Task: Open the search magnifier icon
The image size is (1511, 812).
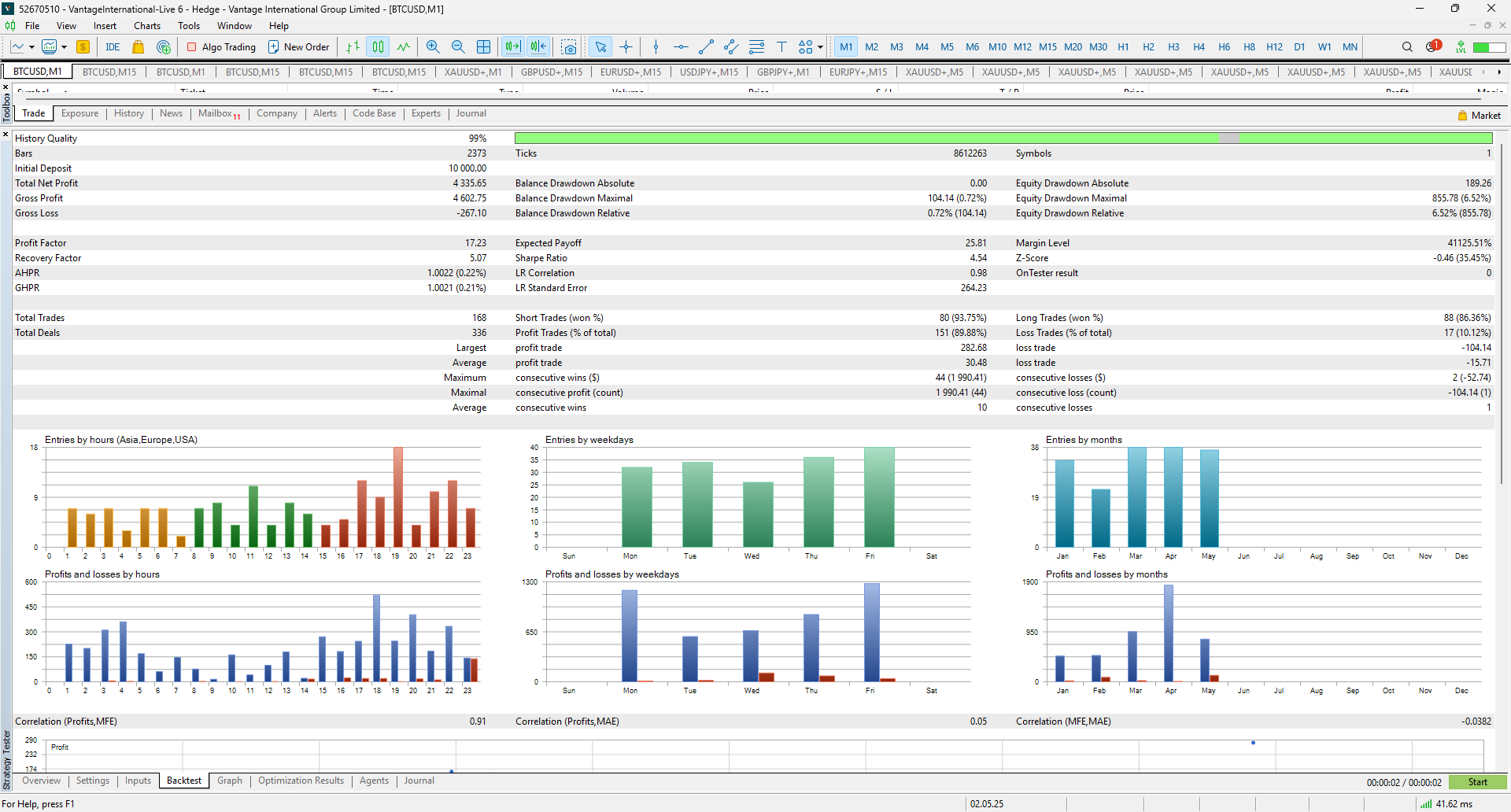Action: (1407, 47)
